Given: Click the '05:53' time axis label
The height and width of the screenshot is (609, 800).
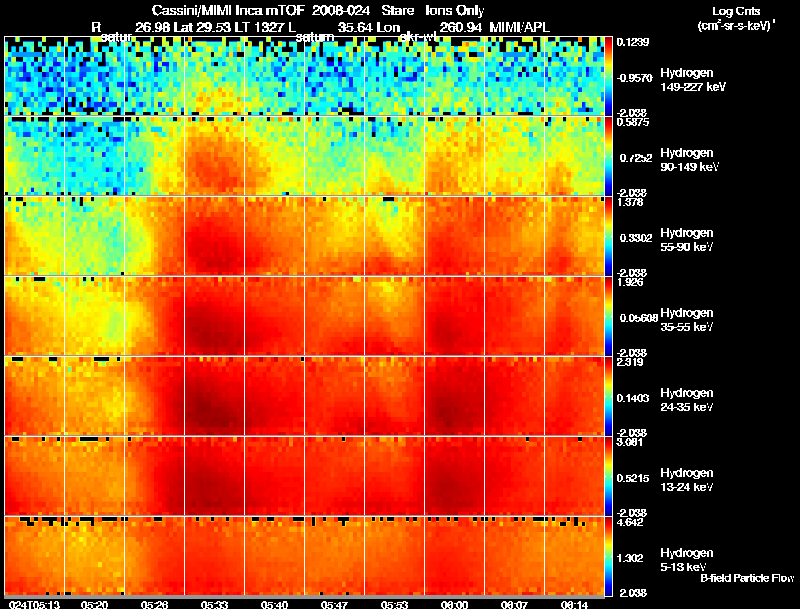Looking at the screenshot, I should 394,605.
